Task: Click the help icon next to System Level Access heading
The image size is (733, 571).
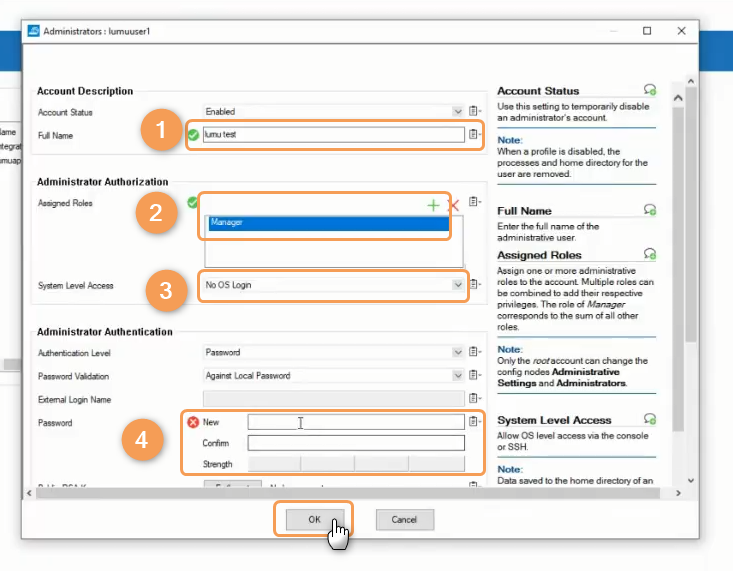Action: [x=650, y=419]
